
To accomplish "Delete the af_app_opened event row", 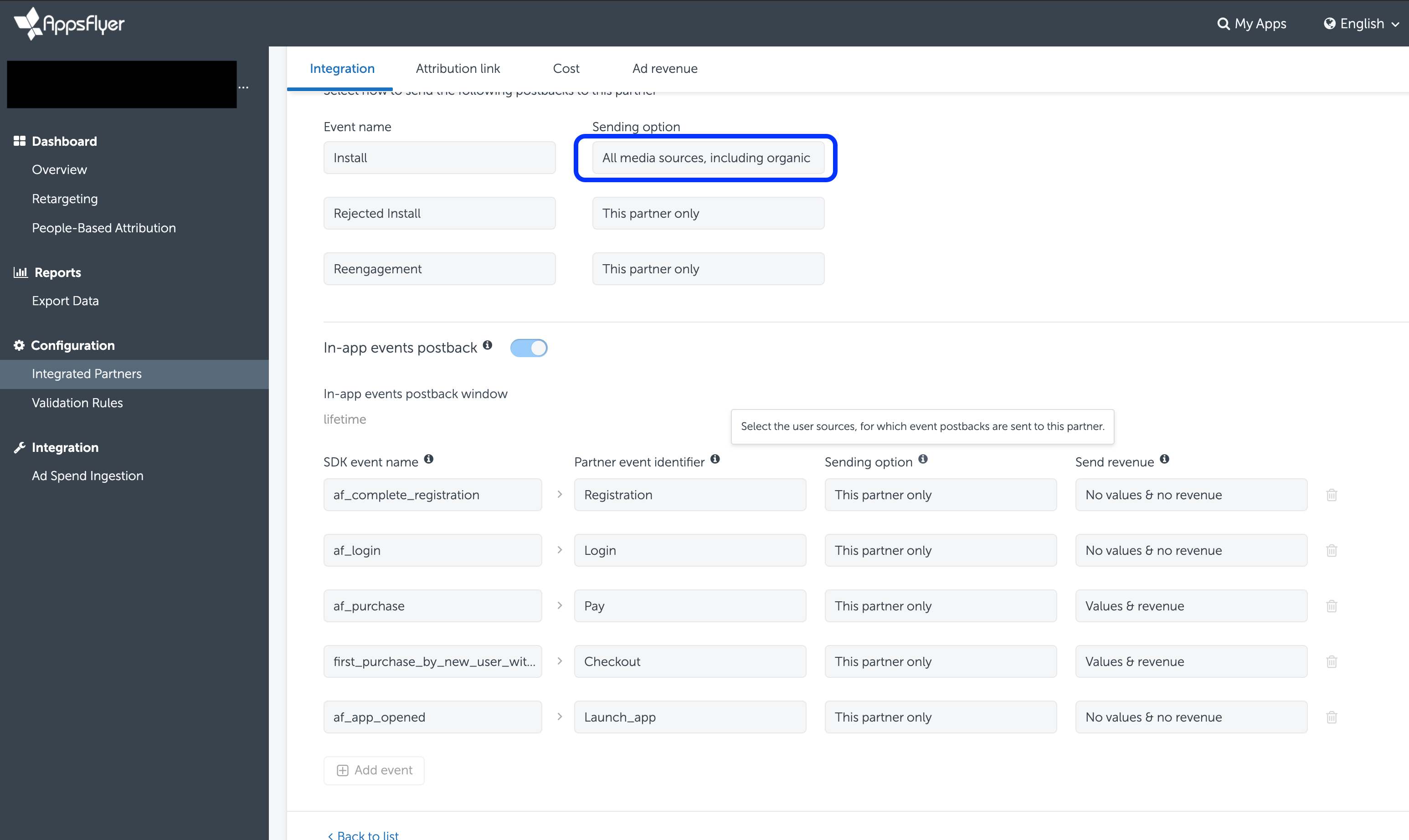I will [x=1332, y=717].
